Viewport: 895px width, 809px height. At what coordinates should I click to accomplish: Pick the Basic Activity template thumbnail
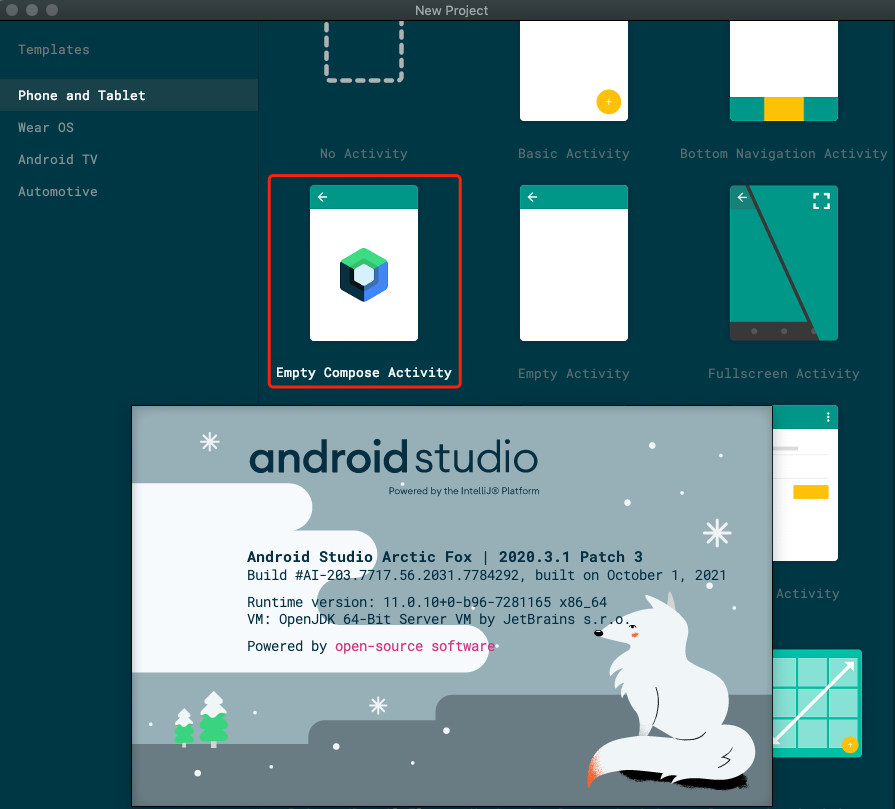(574, 71)
